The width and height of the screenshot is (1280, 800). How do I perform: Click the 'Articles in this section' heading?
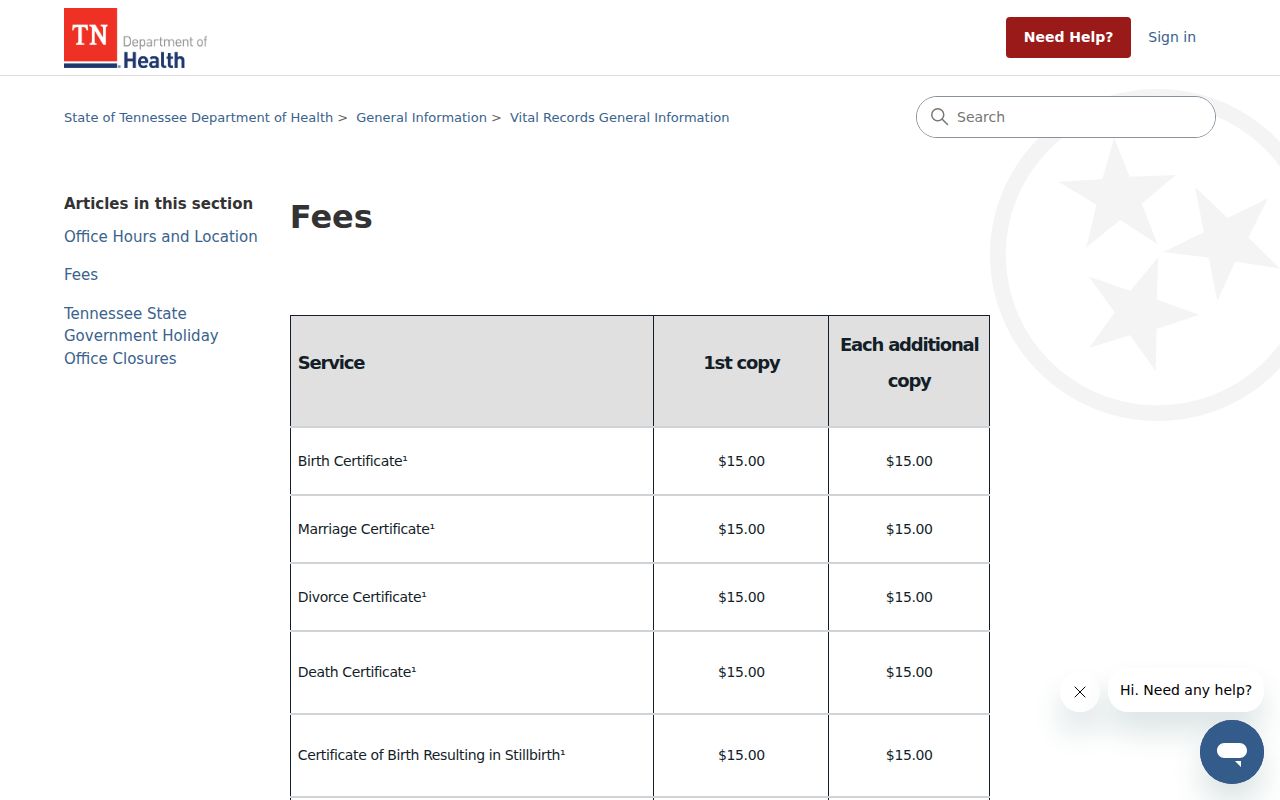[158, 203]
